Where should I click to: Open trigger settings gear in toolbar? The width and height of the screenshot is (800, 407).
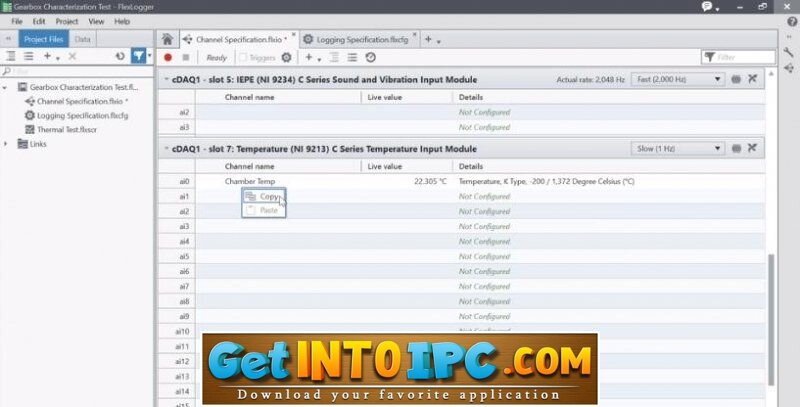(287, 58)
